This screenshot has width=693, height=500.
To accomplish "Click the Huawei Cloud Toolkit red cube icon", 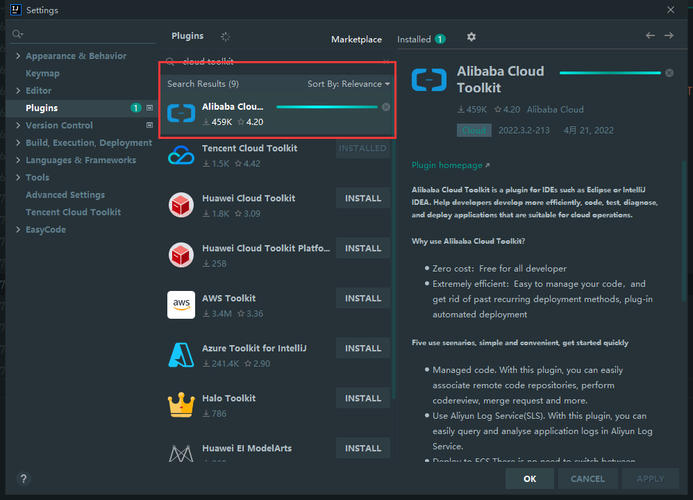I will pos(181,205).
